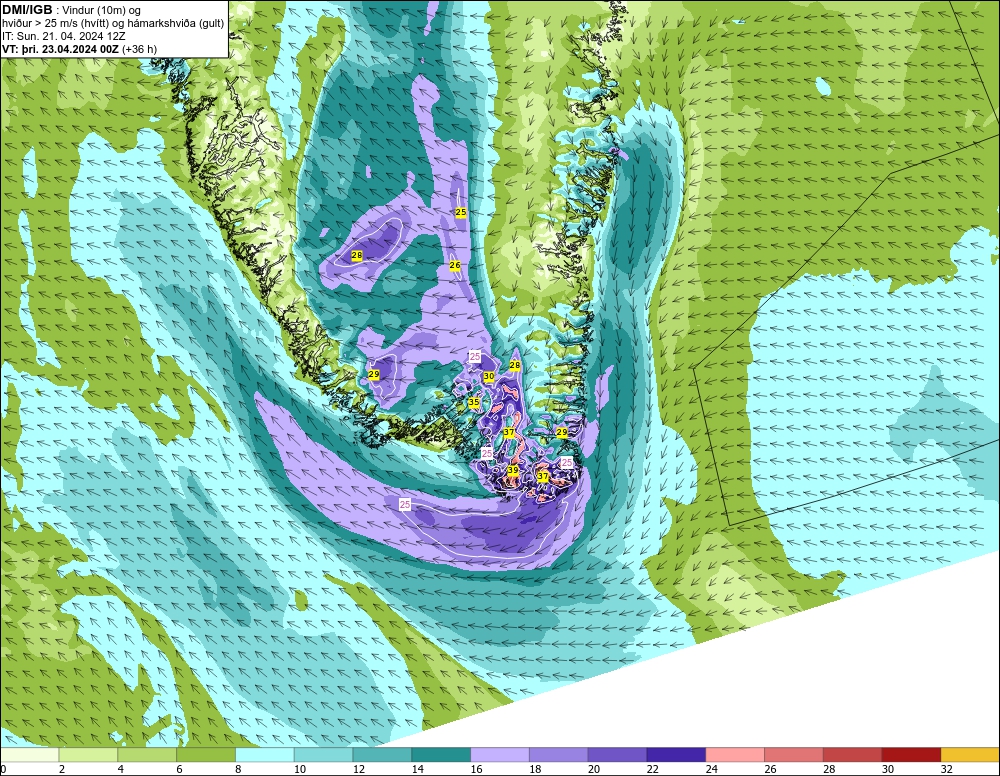Click the 30–32 dark red legend swatch
1000x776 pixels.
click(911, 755)
